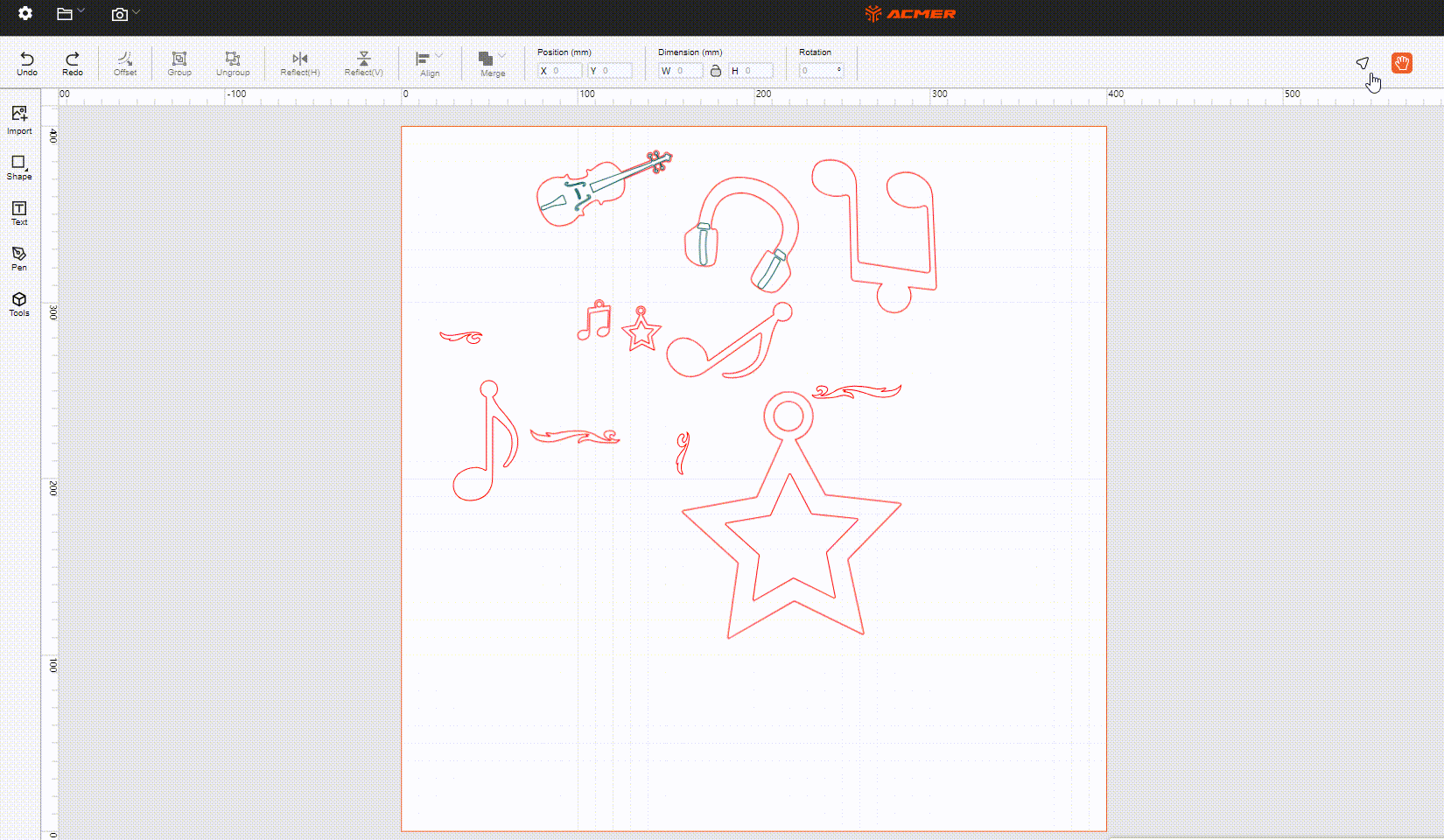1444x840 pixels.
Task: Choose the Text tool
Action: pos(19,213)
